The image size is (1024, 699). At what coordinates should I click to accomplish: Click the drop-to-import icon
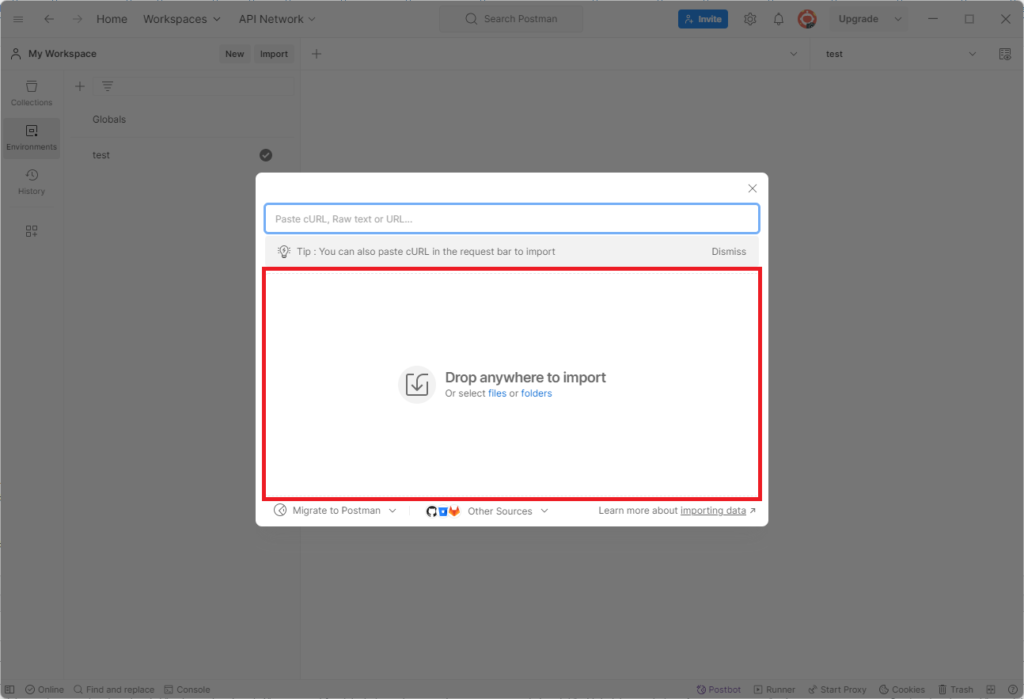pos(417,384)
